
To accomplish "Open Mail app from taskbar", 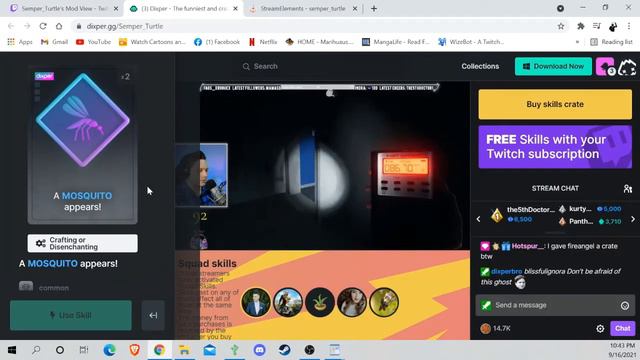I will (210, 350).
